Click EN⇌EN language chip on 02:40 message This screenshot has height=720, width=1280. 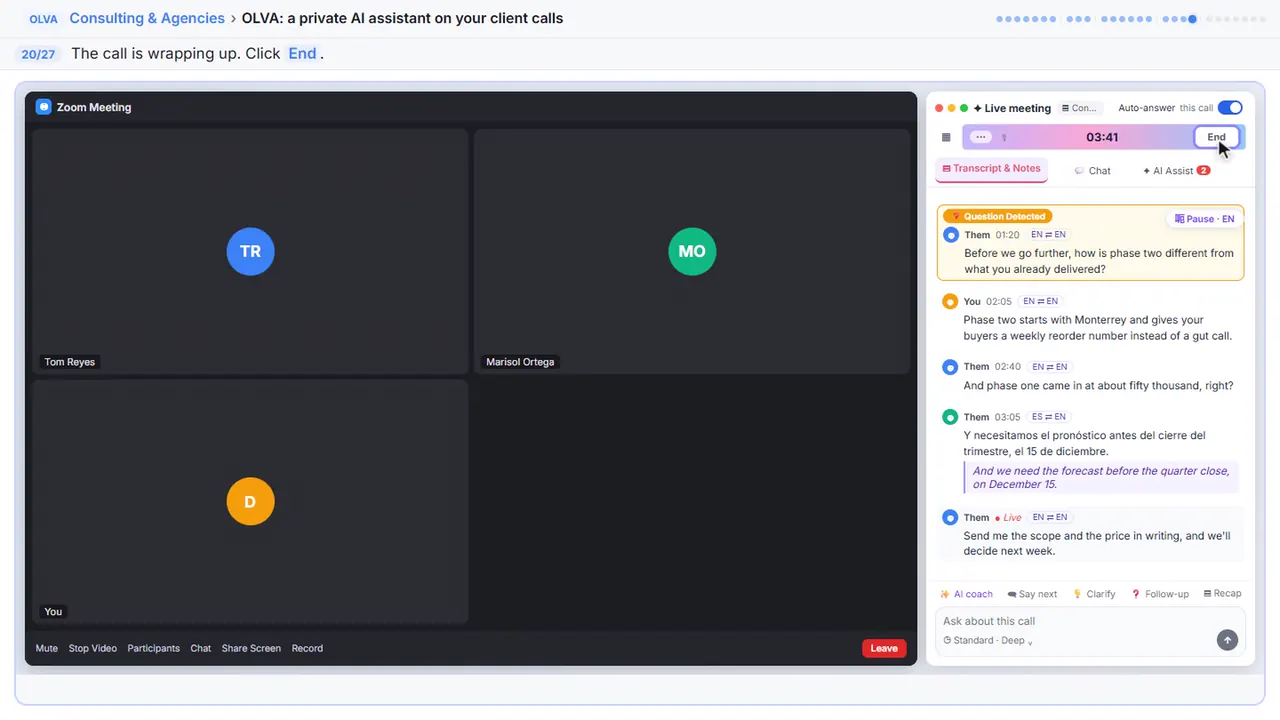pos(1049,367)
